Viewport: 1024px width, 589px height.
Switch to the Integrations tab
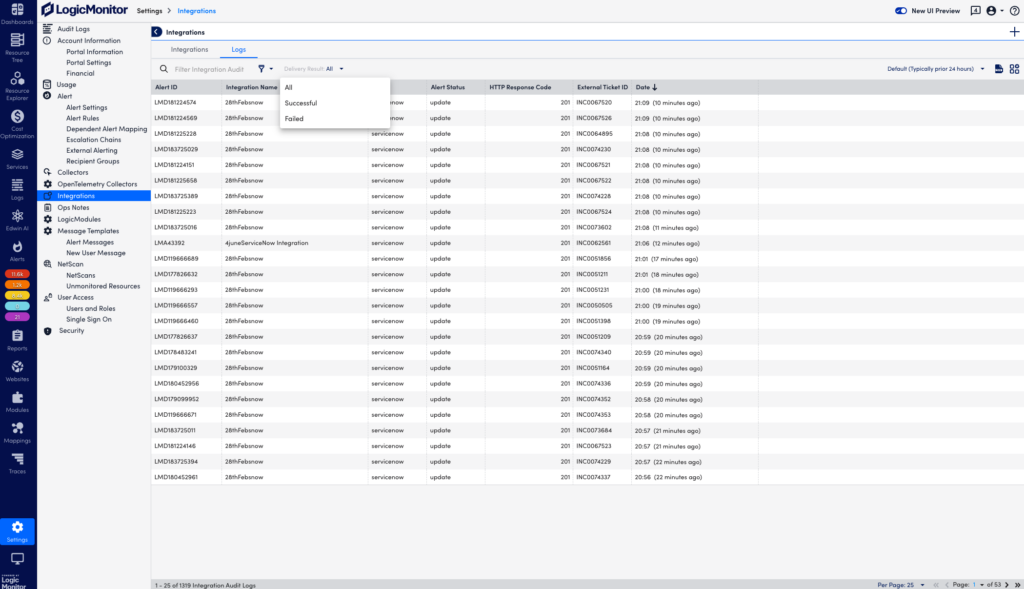(x=189, y=49)
